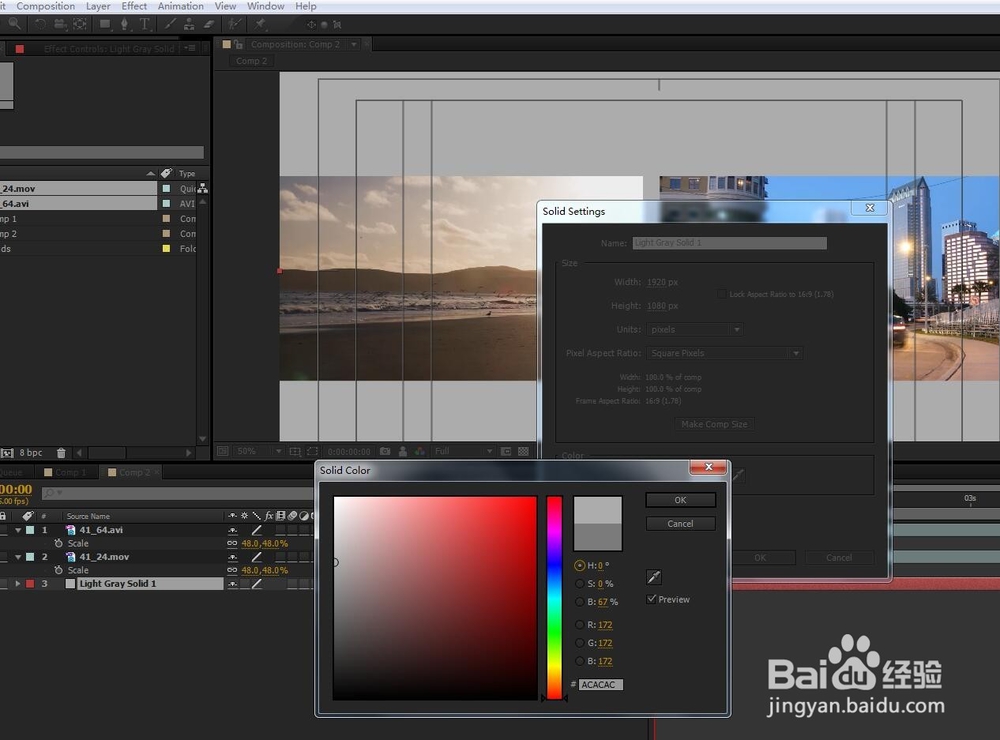The height and width of the screenshot is (740, 1000).
Task: Click inside the red saturation color field
Action: [435, 598]
